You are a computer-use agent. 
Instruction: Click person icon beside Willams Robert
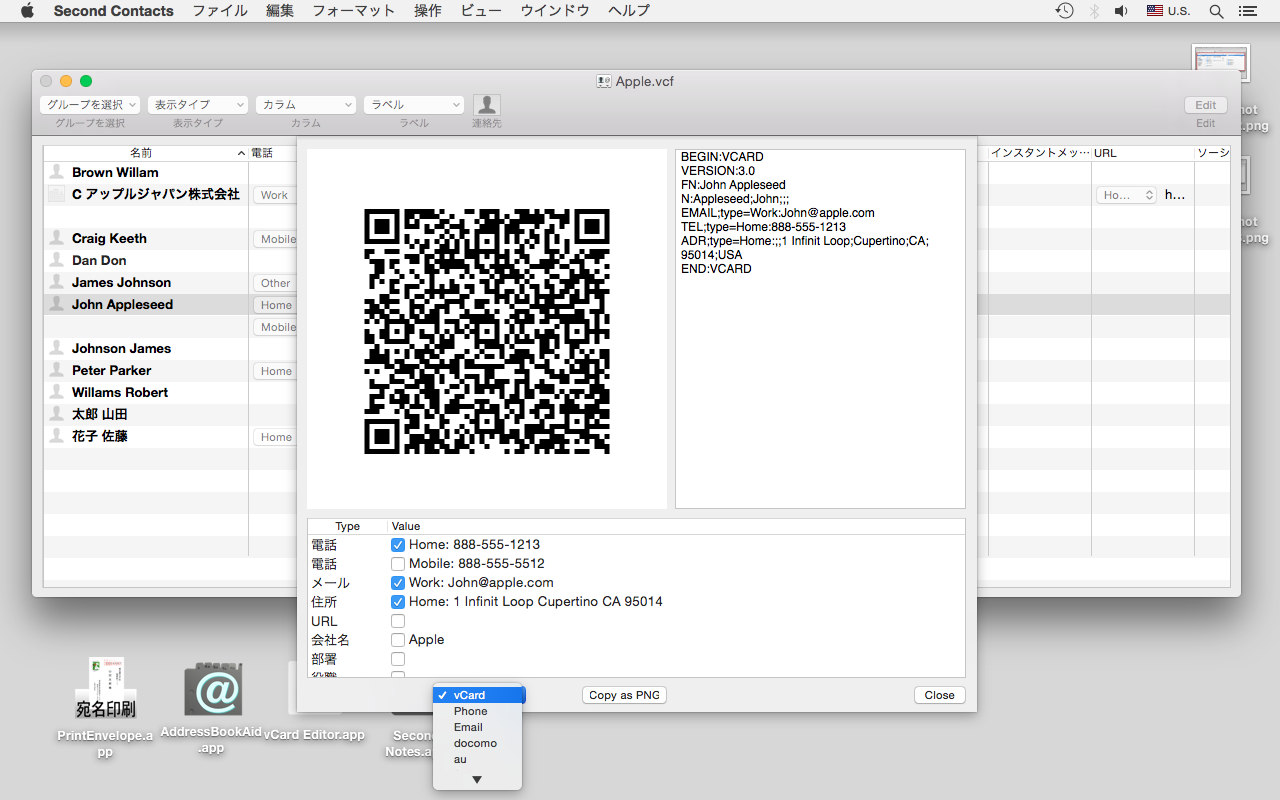(x=57, y=392)
